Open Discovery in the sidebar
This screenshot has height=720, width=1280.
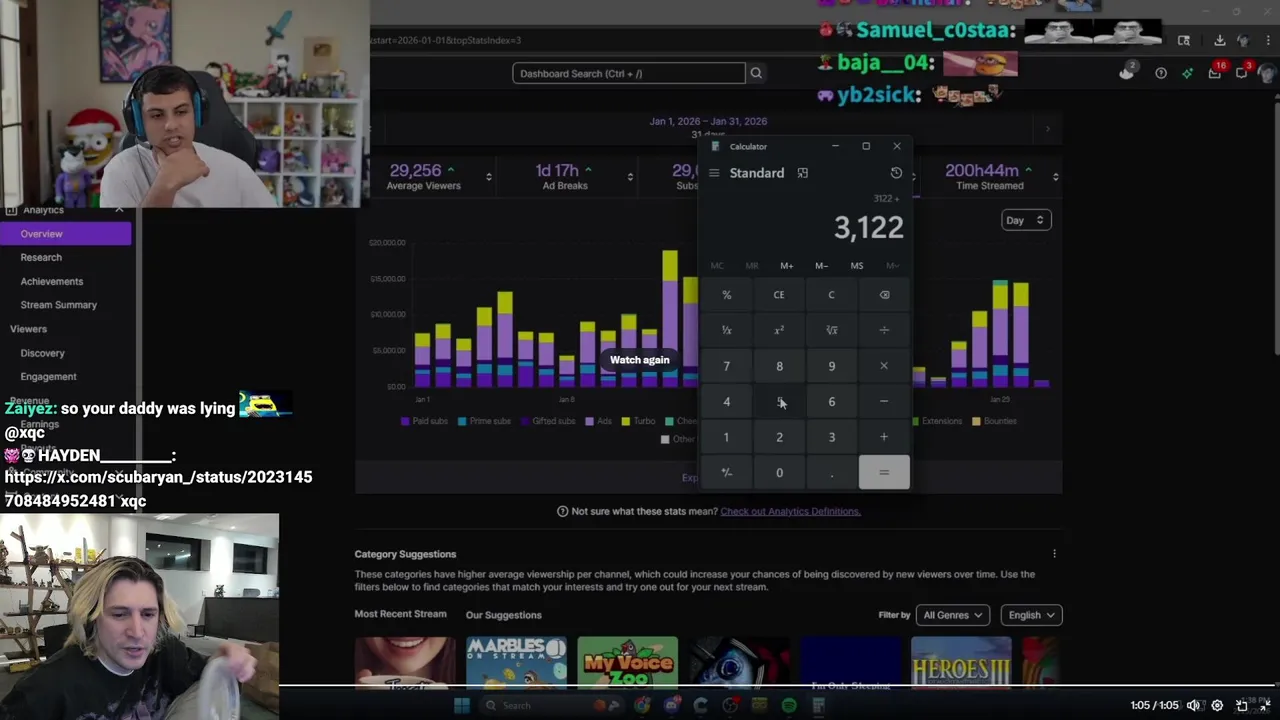tap(43, 353)
